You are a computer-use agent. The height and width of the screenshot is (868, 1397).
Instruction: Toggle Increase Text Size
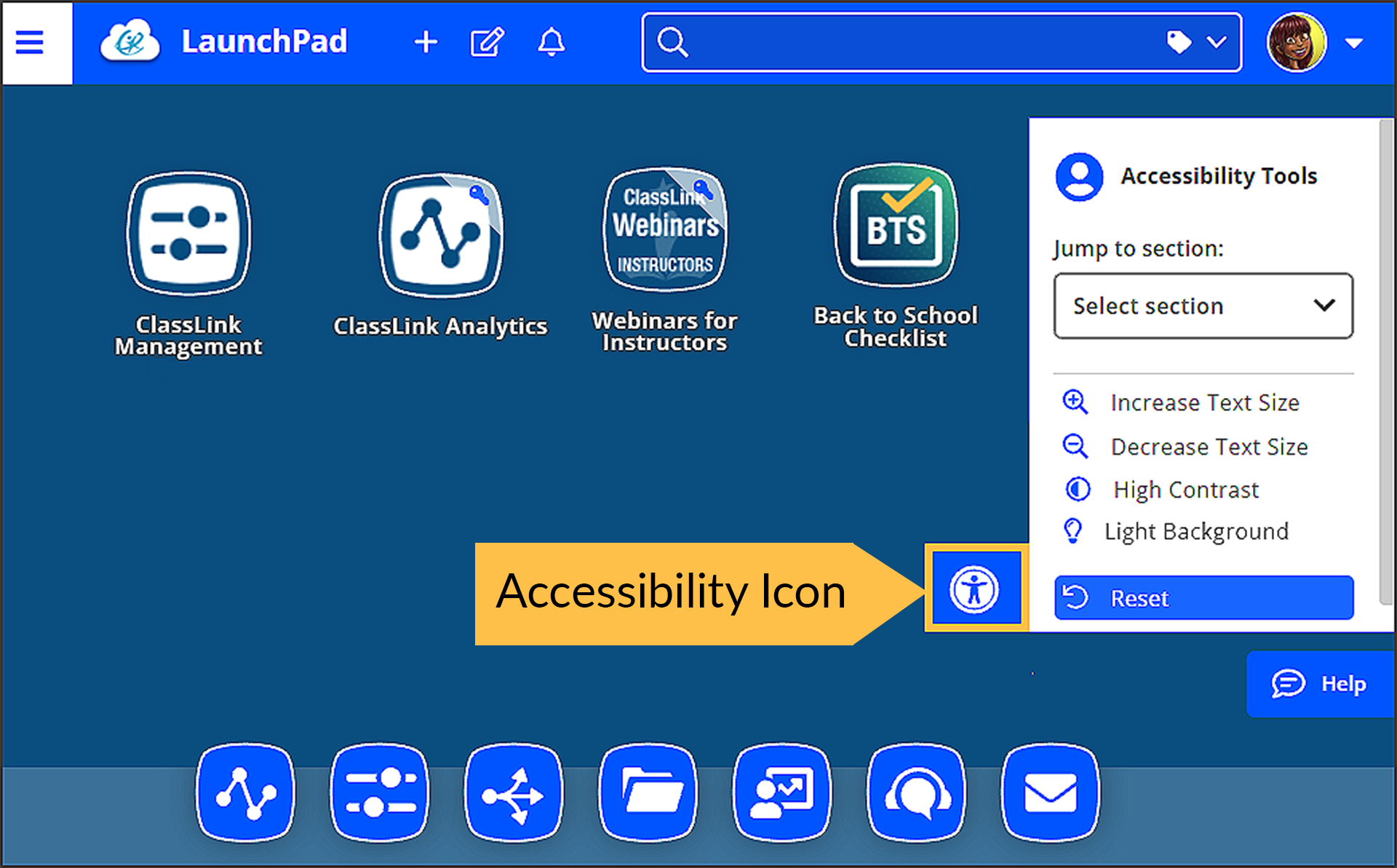click(1204, 402)
